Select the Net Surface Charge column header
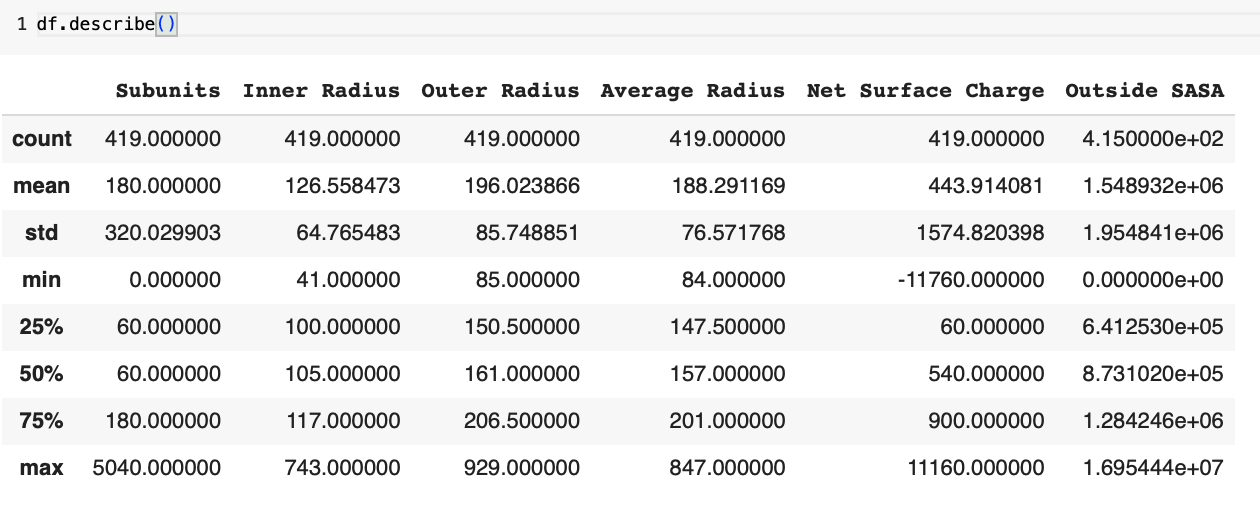Viewport: 1260px width, 508px height. [x=926, y=91]
